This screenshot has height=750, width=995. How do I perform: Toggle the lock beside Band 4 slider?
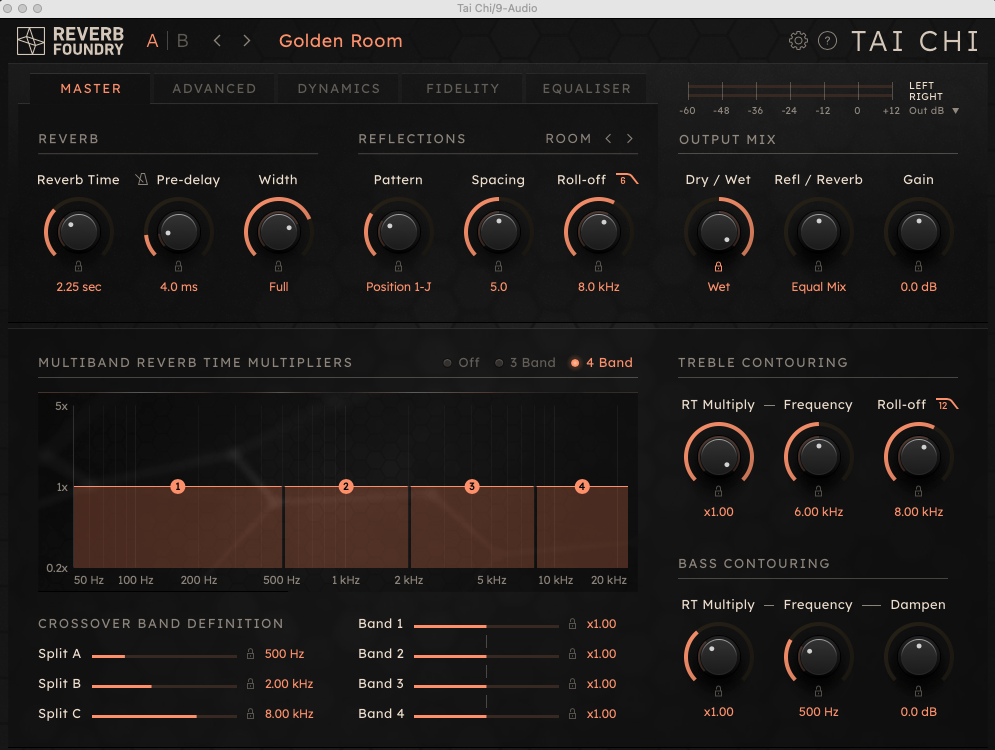click(x=572, y=713)
